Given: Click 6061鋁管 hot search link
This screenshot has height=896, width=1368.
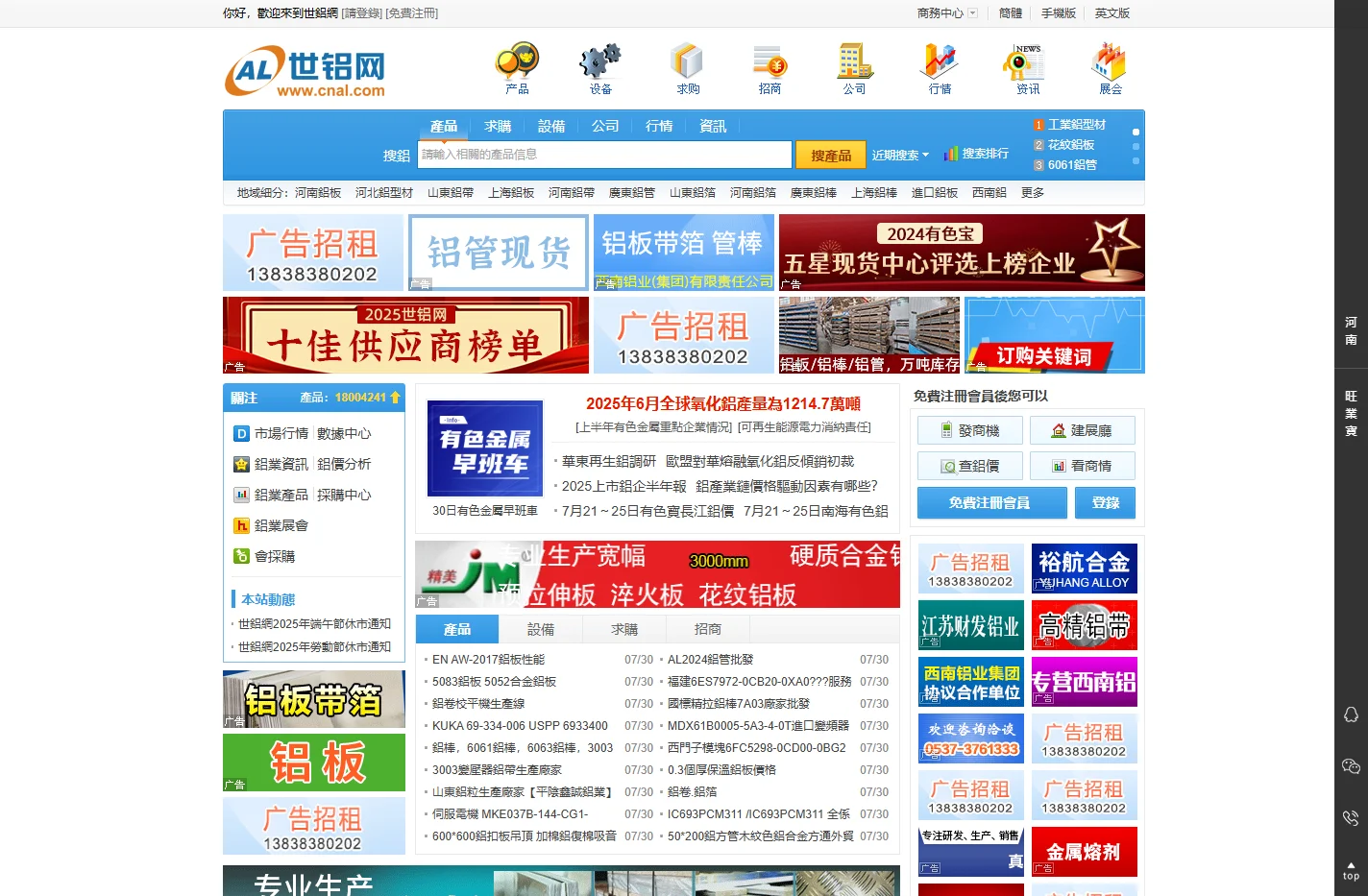Looking at the screenshot, I should 1072,165.
